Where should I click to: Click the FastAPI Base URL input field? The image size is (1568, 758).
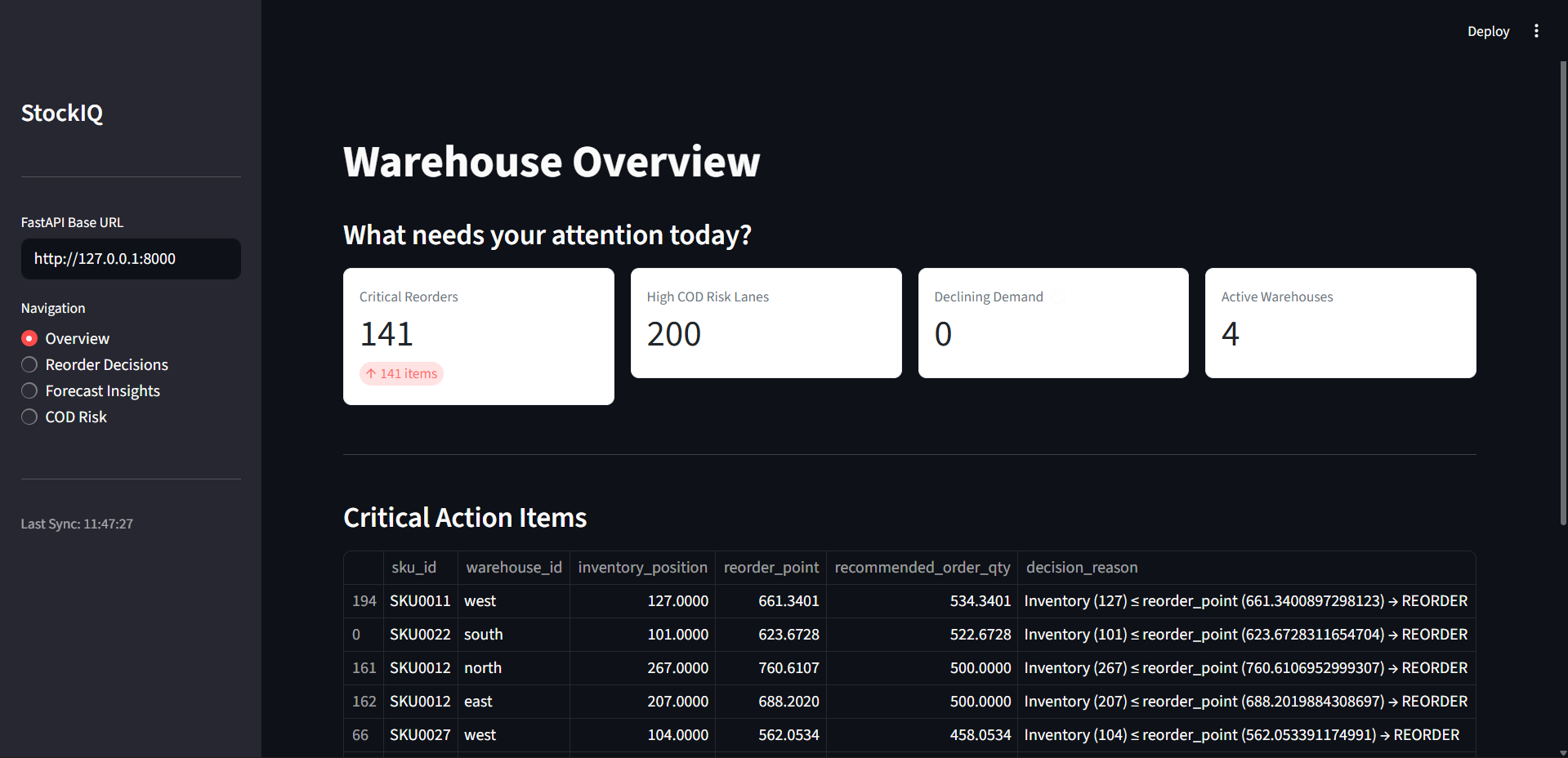tap(130, 259)
